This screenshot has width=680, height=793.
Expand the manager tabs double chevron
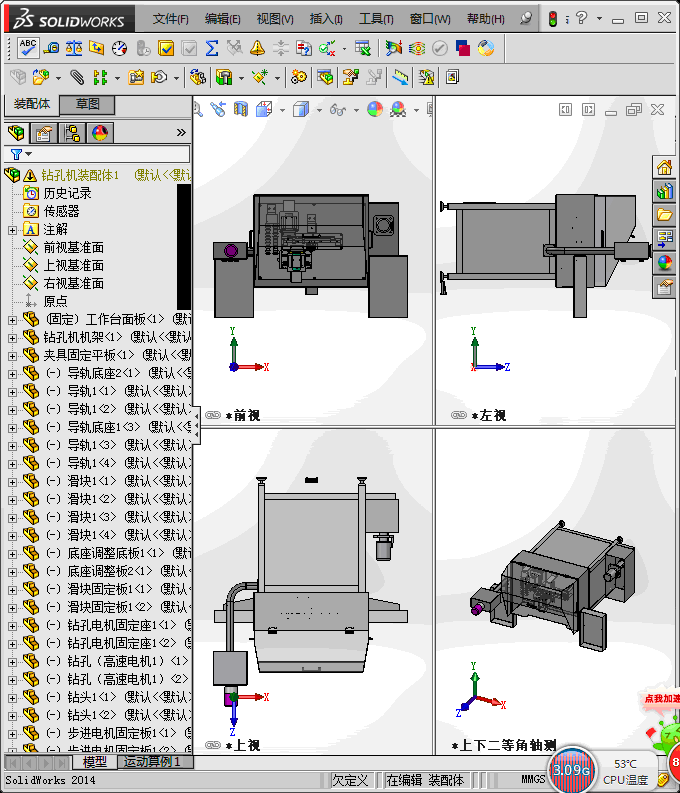pos(181,133)
